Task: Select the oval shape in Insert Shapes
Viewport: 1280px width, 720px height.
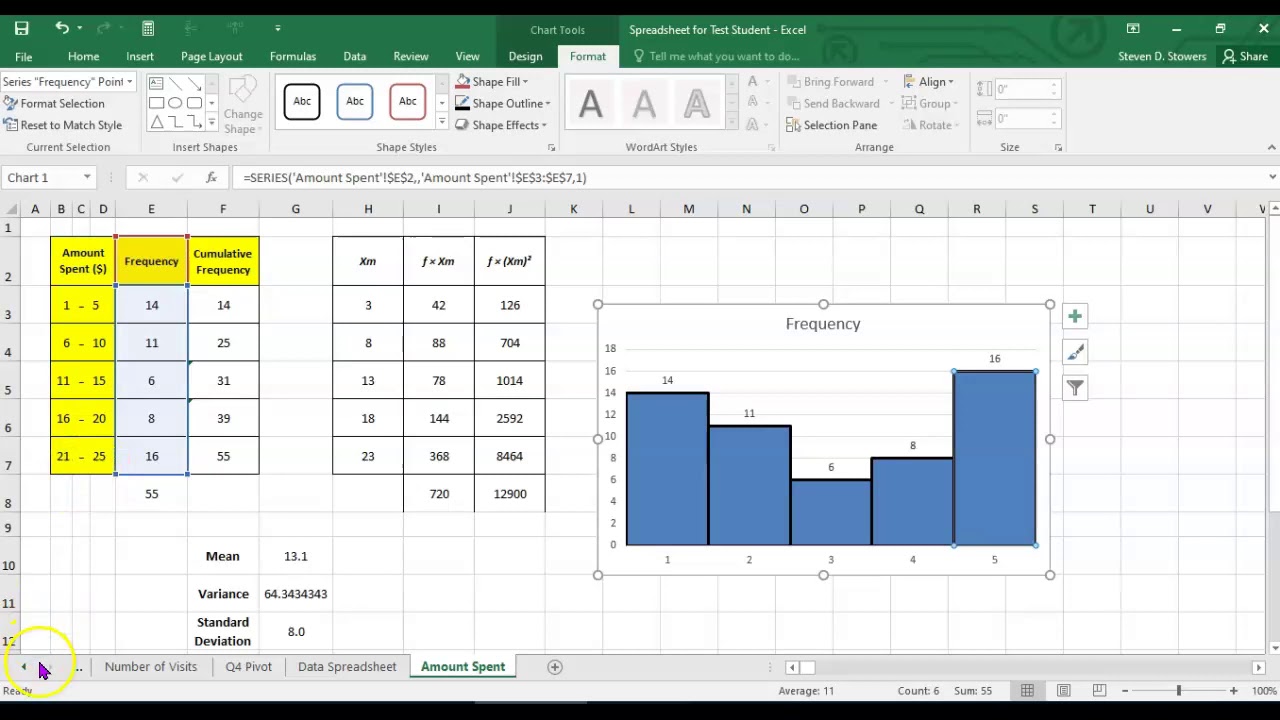Action: tap(175, 102)
